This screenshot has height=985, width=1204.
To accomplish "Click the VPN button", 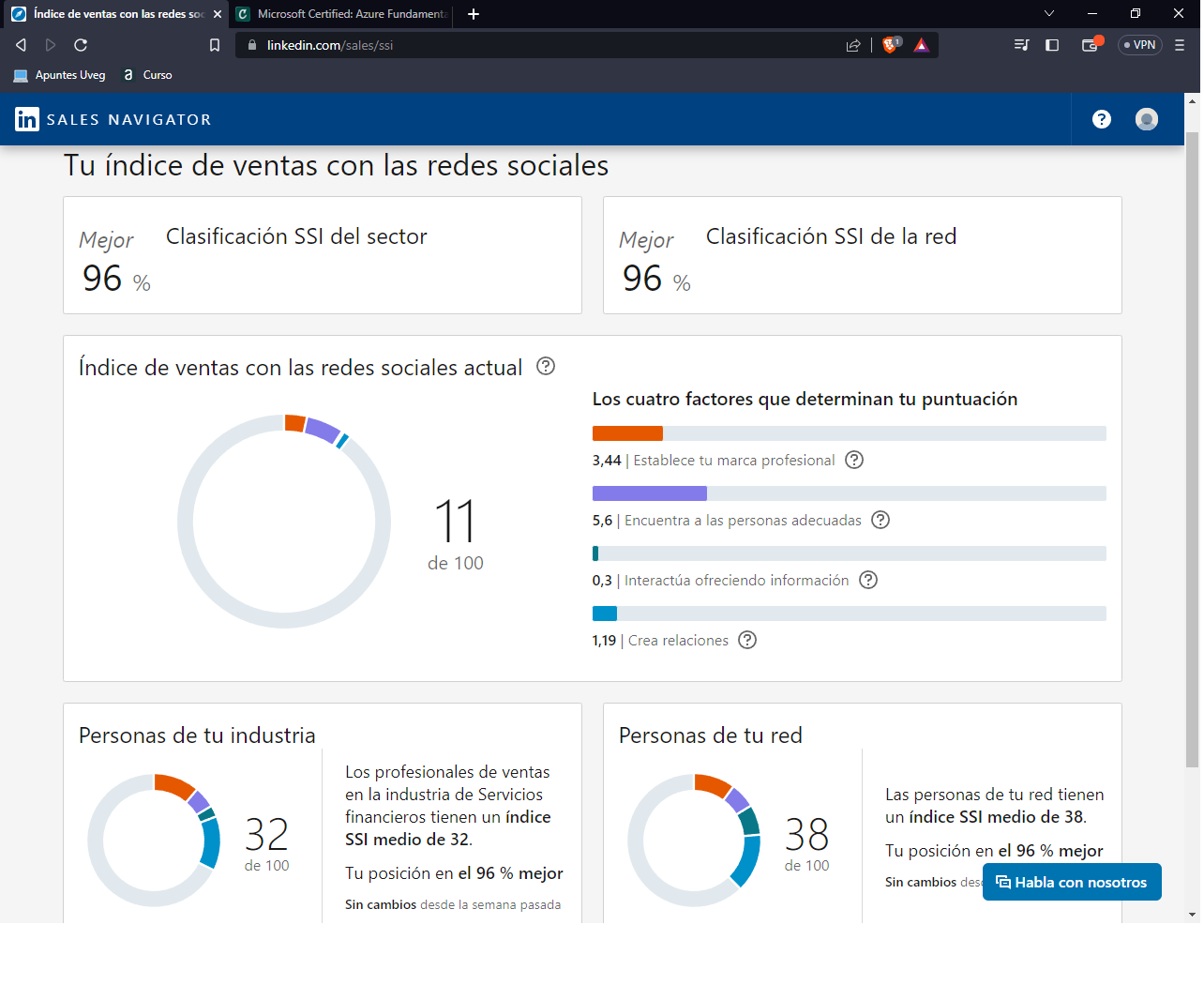I will coord(1140,45).
